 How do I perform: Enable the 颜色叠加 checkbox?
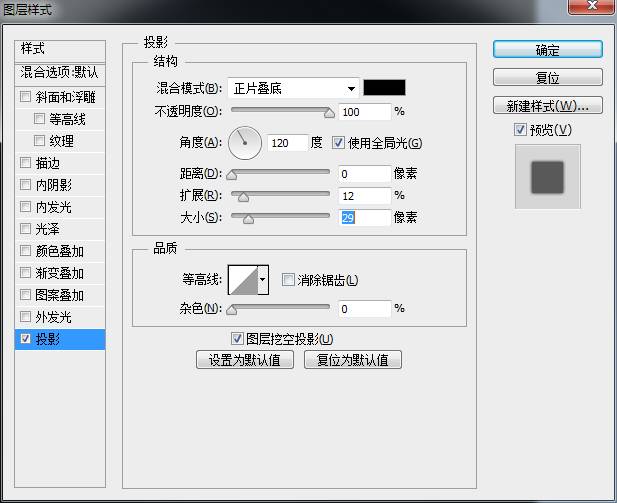coord(25,251)
